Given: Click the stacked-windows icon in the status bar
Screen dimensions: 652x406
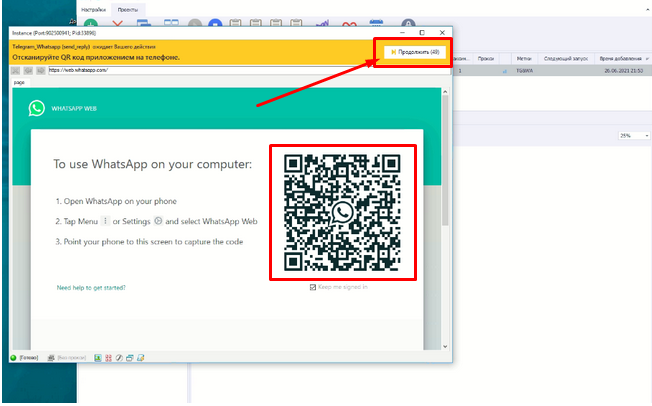Looking at the screenshot, I should click(130, 358).
